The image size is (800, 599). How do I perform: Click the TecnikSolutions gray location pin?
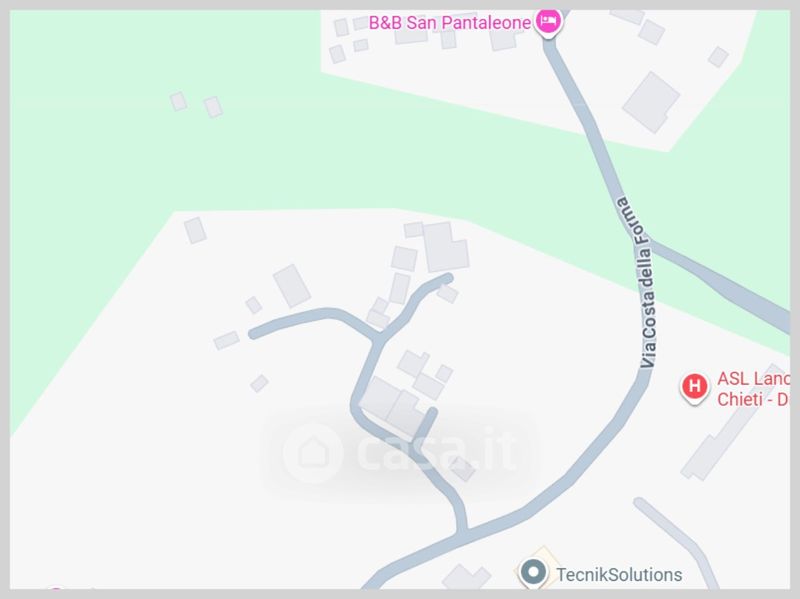coord(533,572)
